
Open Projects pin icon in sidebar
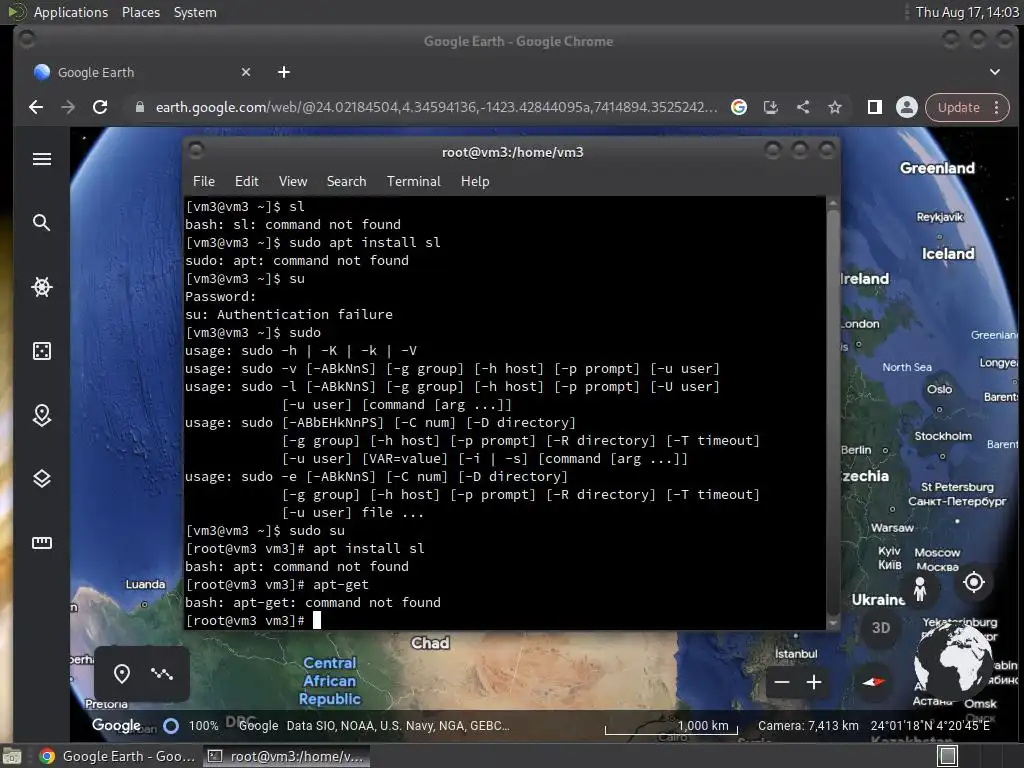[x=42, y=415]
